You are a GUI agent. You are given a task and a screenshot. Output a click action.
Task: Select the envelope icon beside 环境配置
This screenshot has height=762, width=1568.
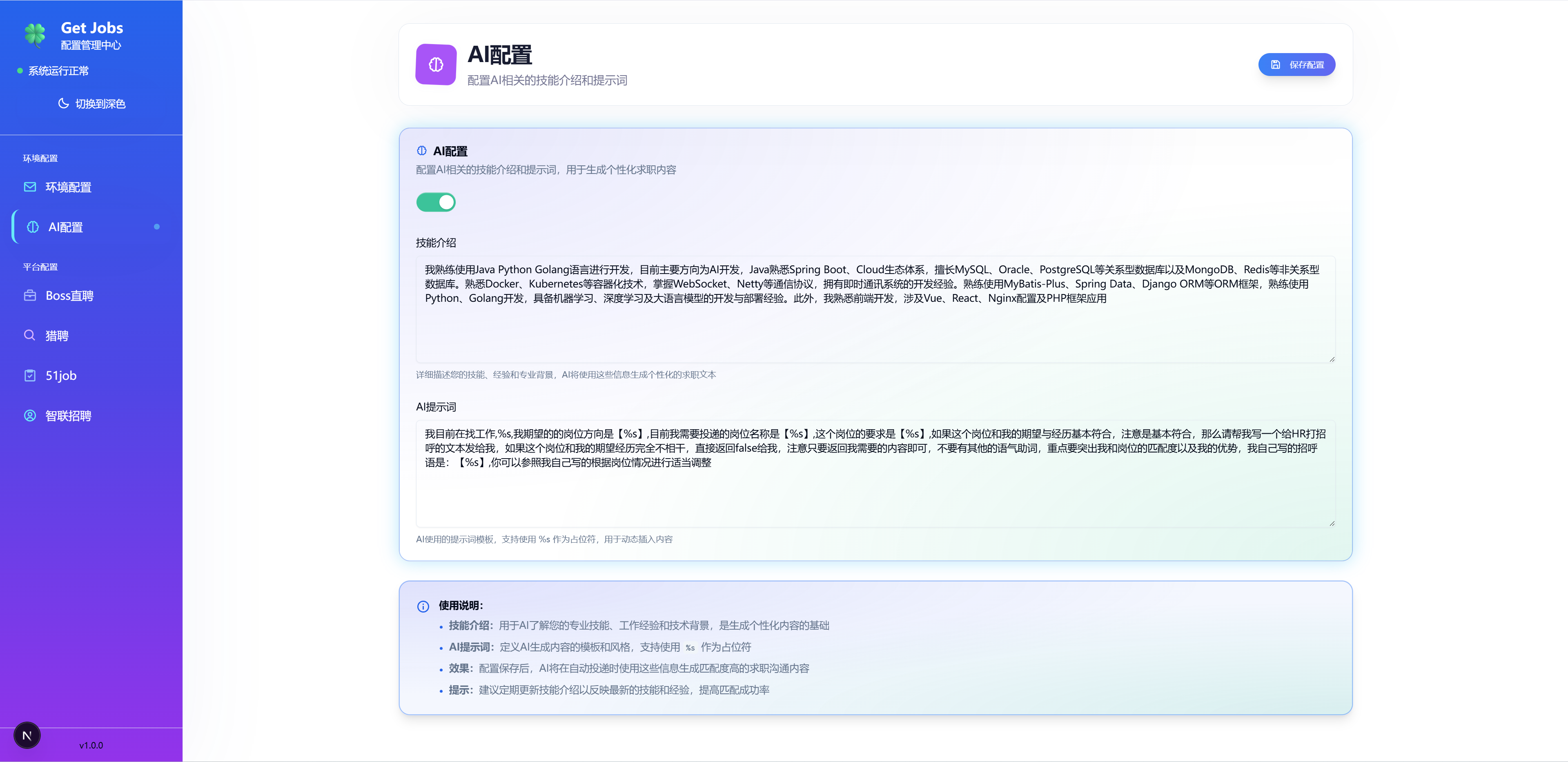click(31, 187)
